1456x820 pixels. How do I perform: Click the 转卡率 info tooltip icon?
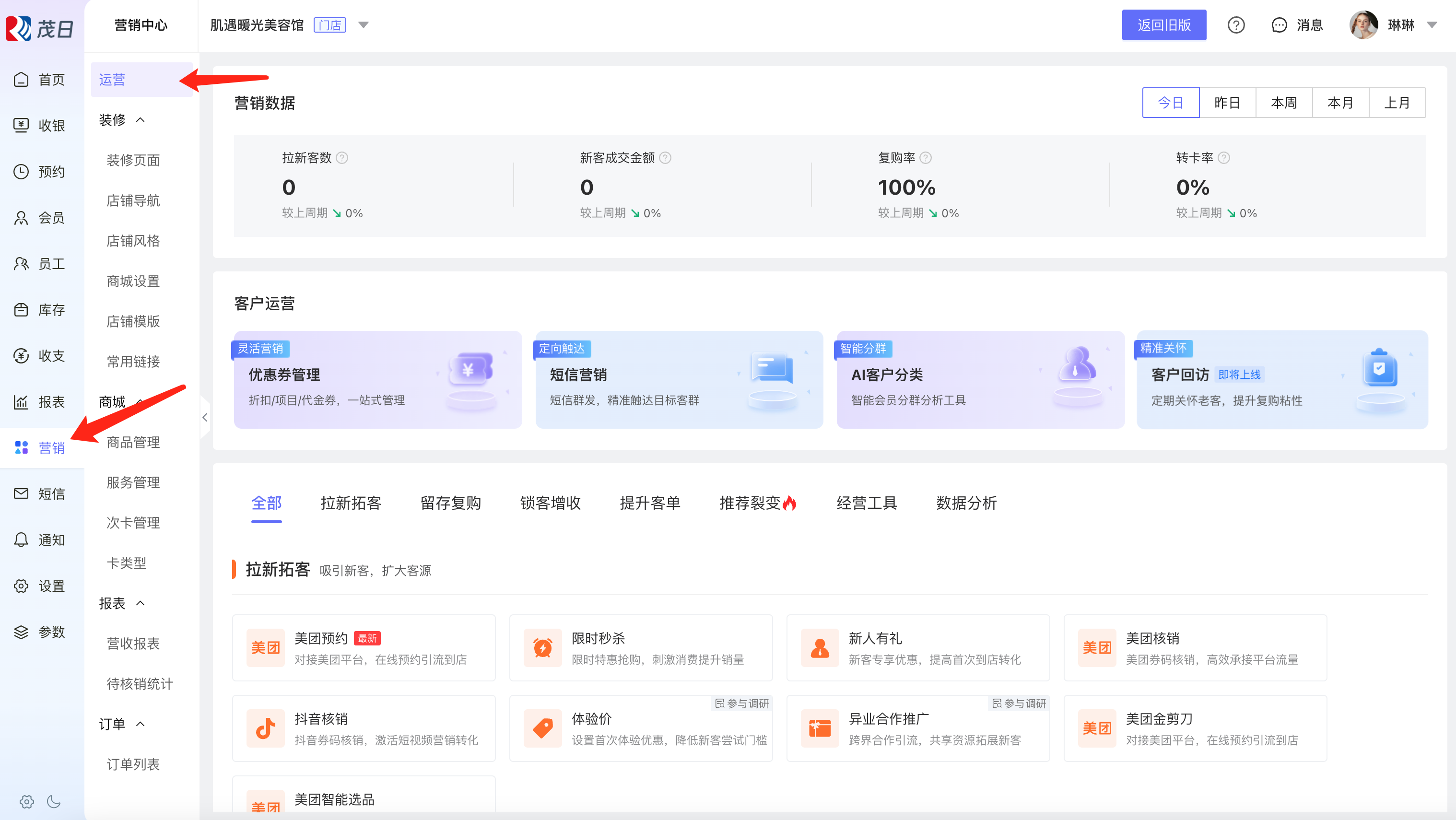tap(1224, 158)
